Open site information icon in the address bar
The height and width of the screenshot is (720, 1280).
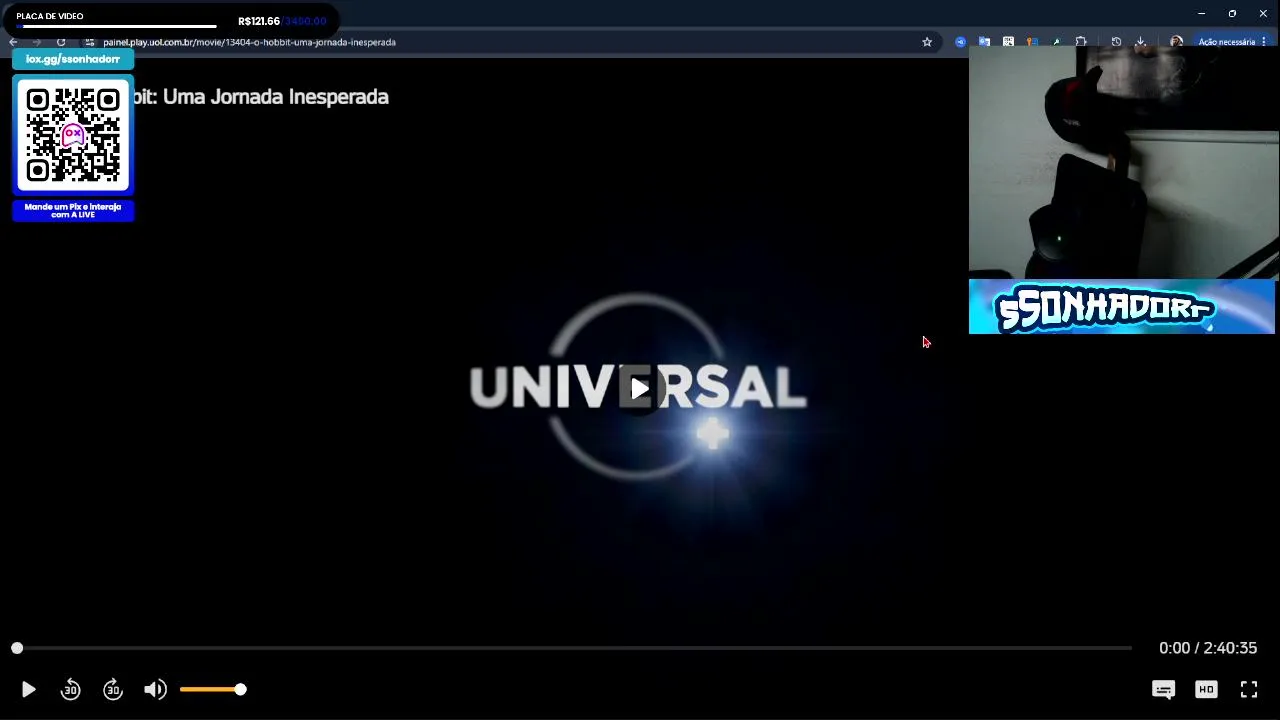89,42
